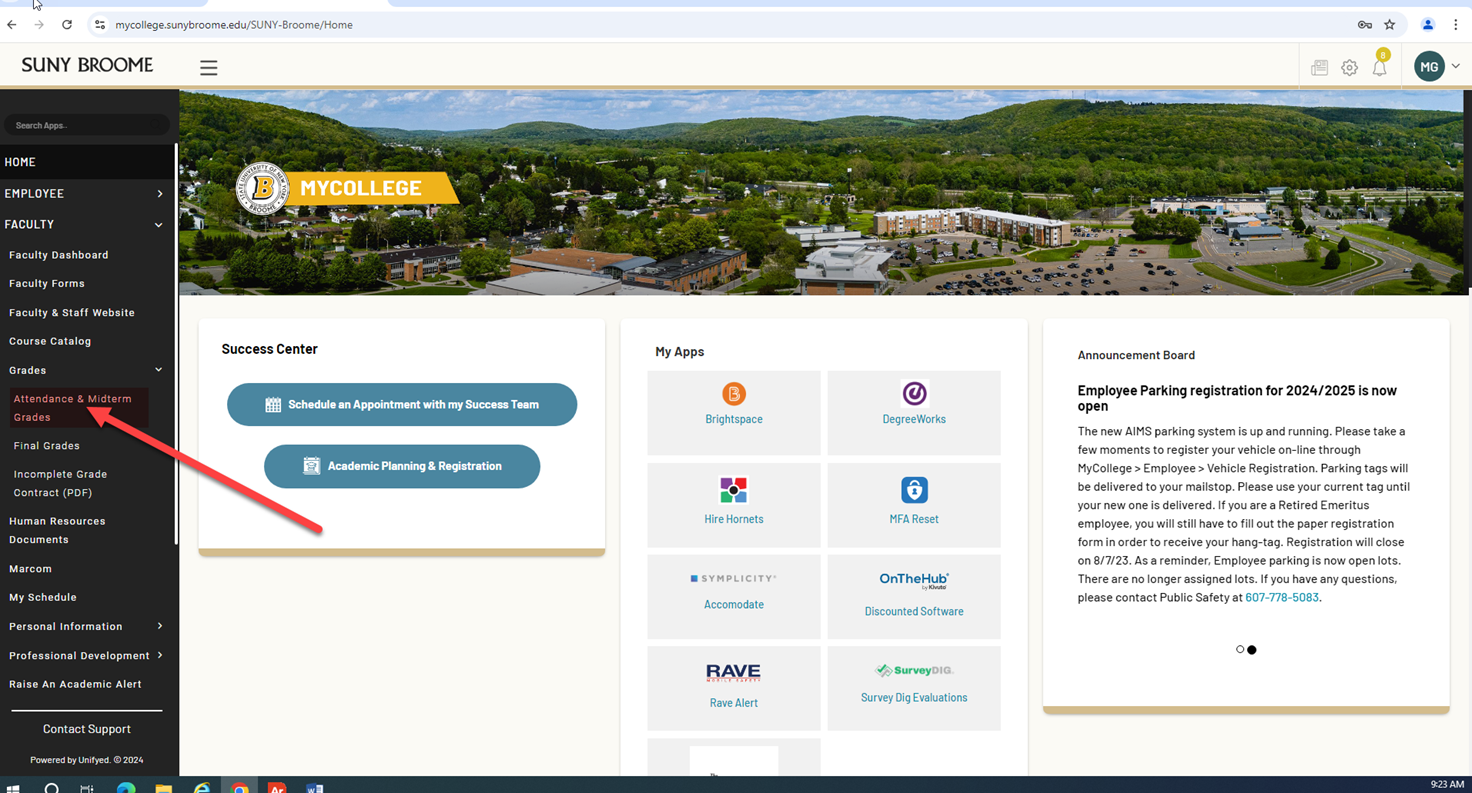Open the MG profile account dropdown
The height and width of the screenshot is (793, 1472).
coord(1436,66)
